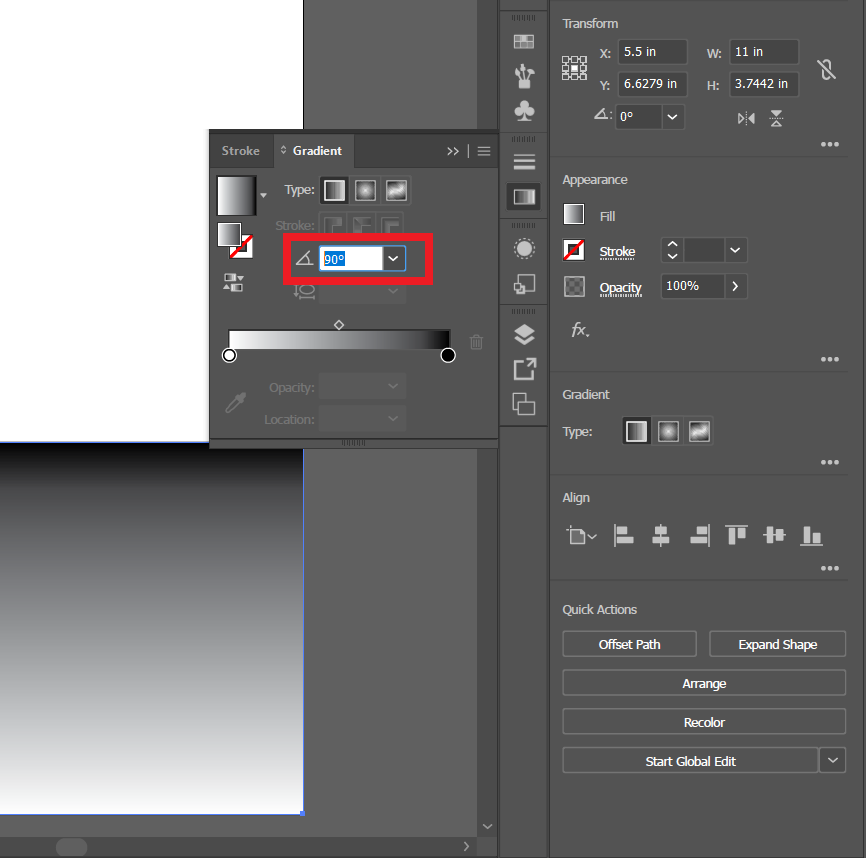Select the black gradient stop on the slider
The image size is (866, 858).
pyautogui.click(x=448, y=355)
